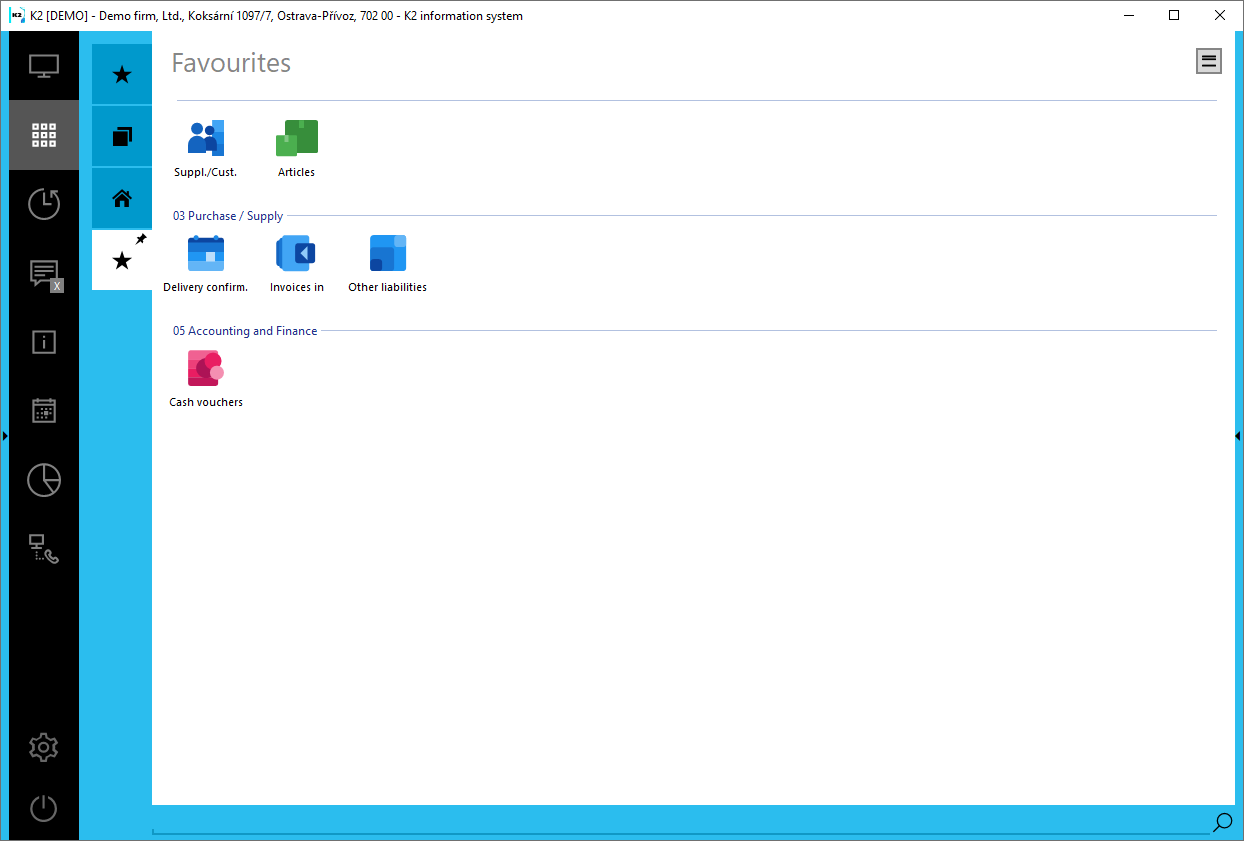Open settings gear icon in sidebar
This screenshot has height=841, width=1244.
click(44, 747)
